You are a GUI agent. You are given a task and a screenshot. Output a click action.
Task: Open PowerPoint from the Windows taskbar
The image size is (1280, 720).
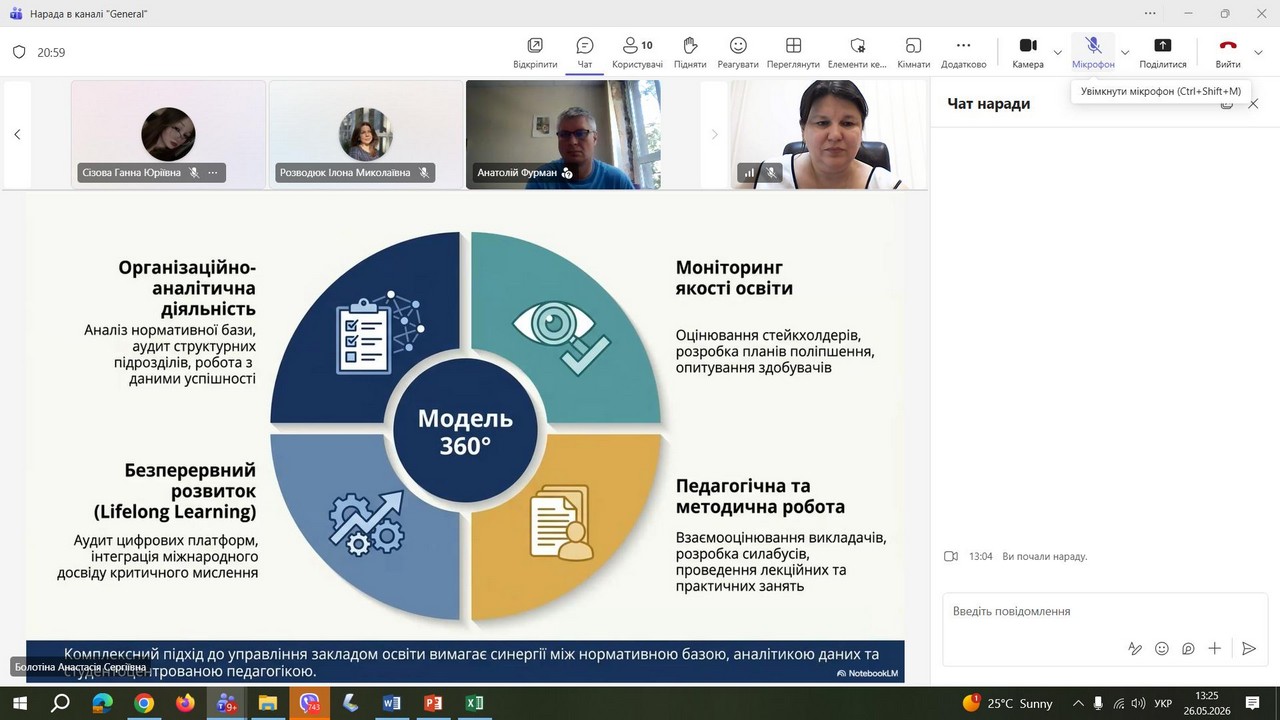tap(433, 703)
